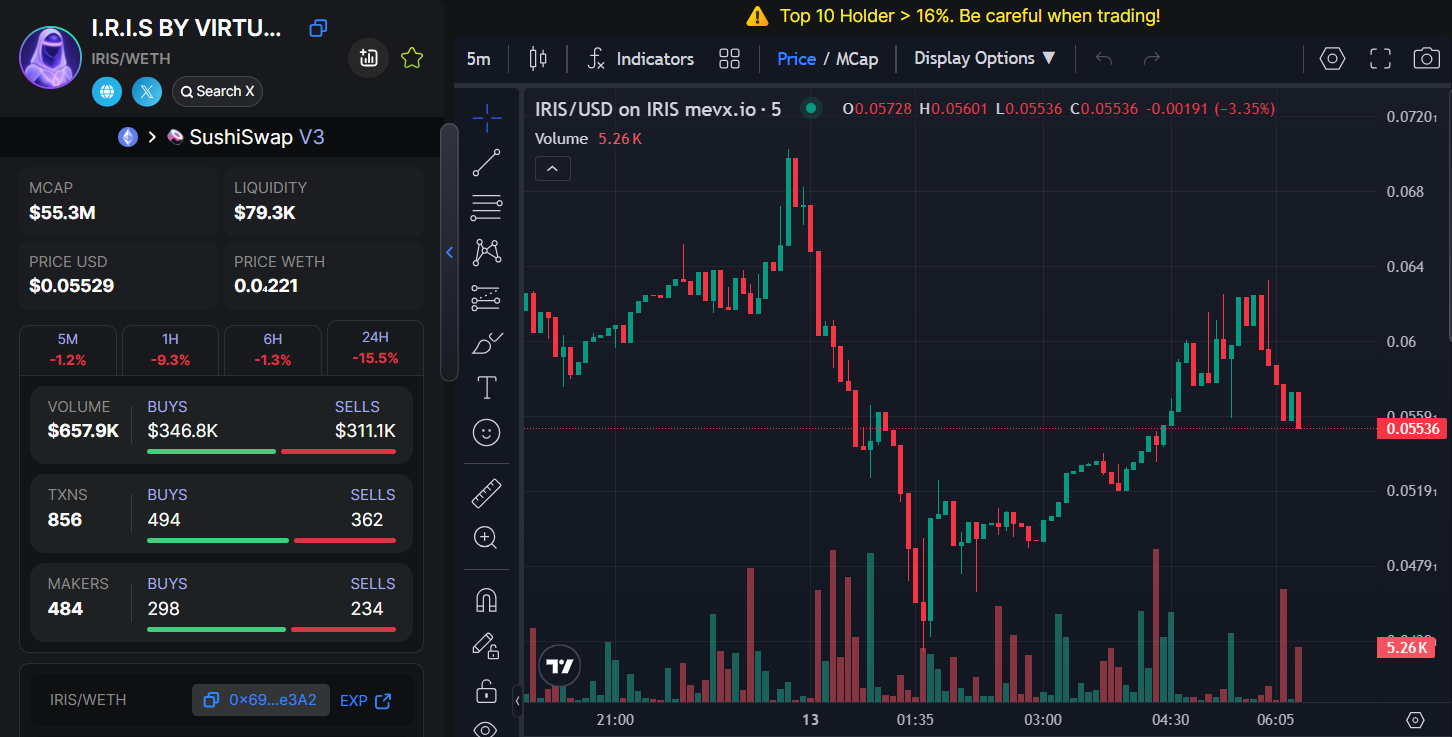The image size is (1452, 737).
Task: Toggle lock all drawing tools
Action: 486,690
